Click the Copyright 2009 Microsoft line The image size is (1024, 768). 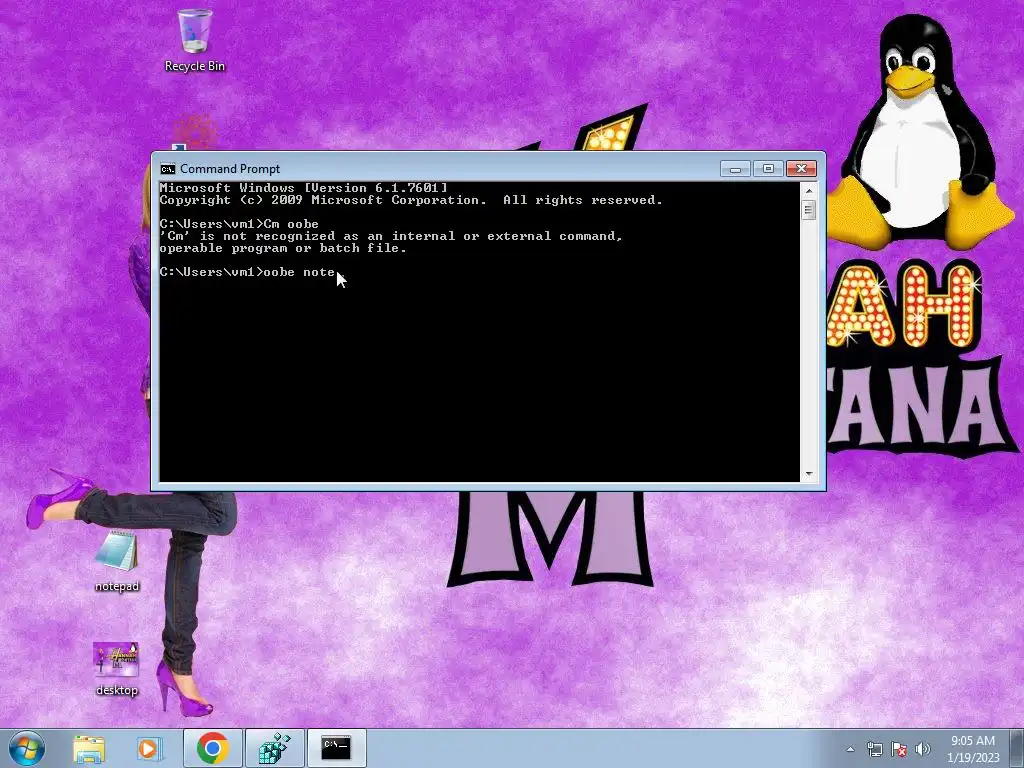click(411, 200)
